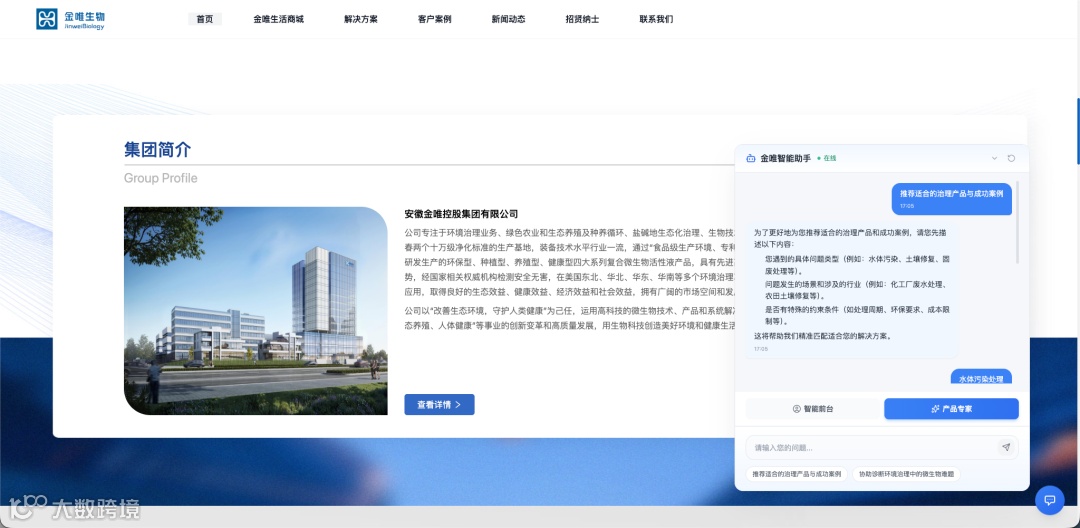Click the 水体污染处理 sent message bubble
1080x528 pixels.
(981, 377)
